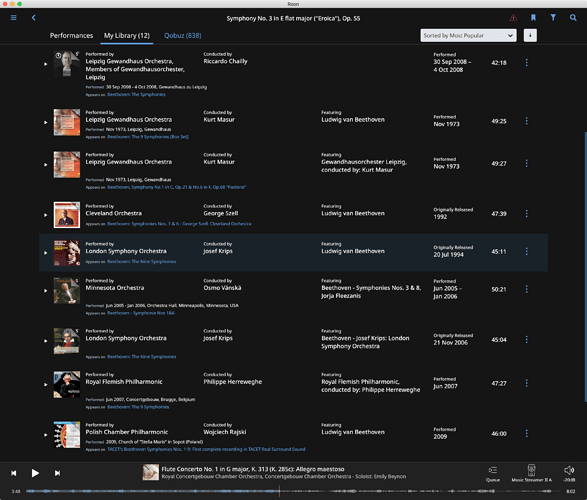
Task: Open the filter funnel icon
Action: tap(553, 18)
